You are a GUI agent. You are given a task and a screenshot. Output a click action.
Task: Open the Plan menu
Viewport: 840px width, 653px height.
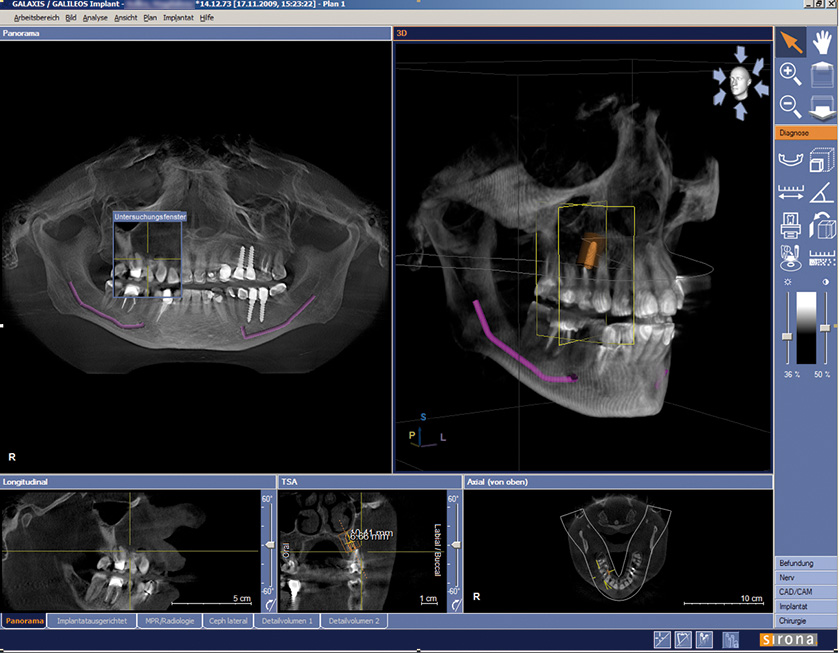(x=150, y=18)
